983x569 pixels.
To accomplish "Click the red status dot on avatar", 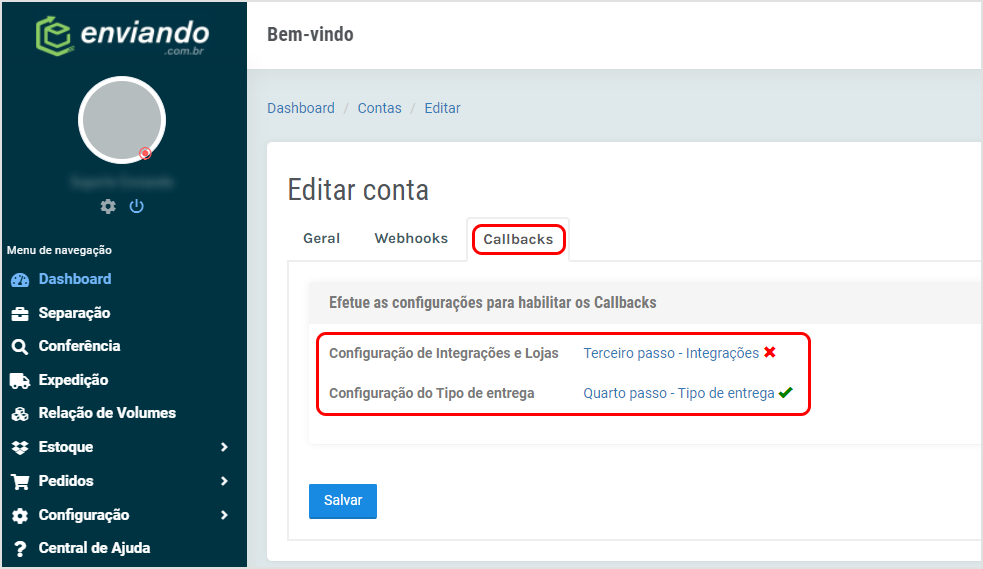I will click(145, 153).
